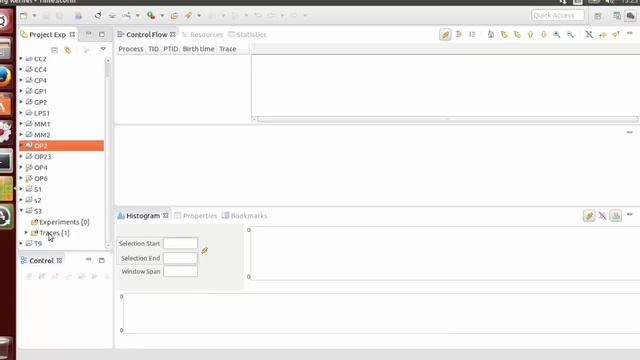Open the Control Flow view menu
The image size is (640, 360).
click(630, 33)
